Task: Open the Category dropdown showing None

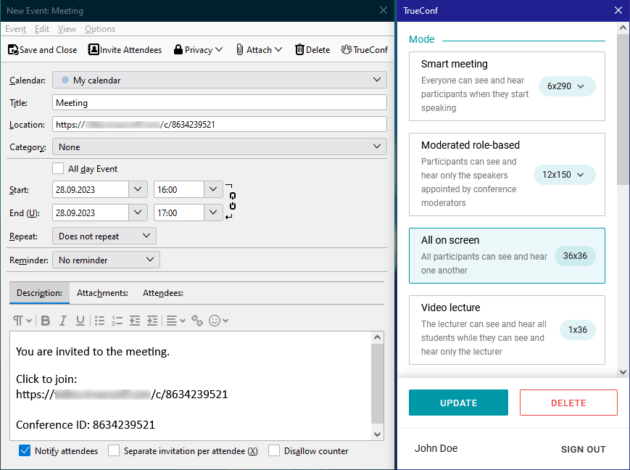Action: [x=219, y=147]
